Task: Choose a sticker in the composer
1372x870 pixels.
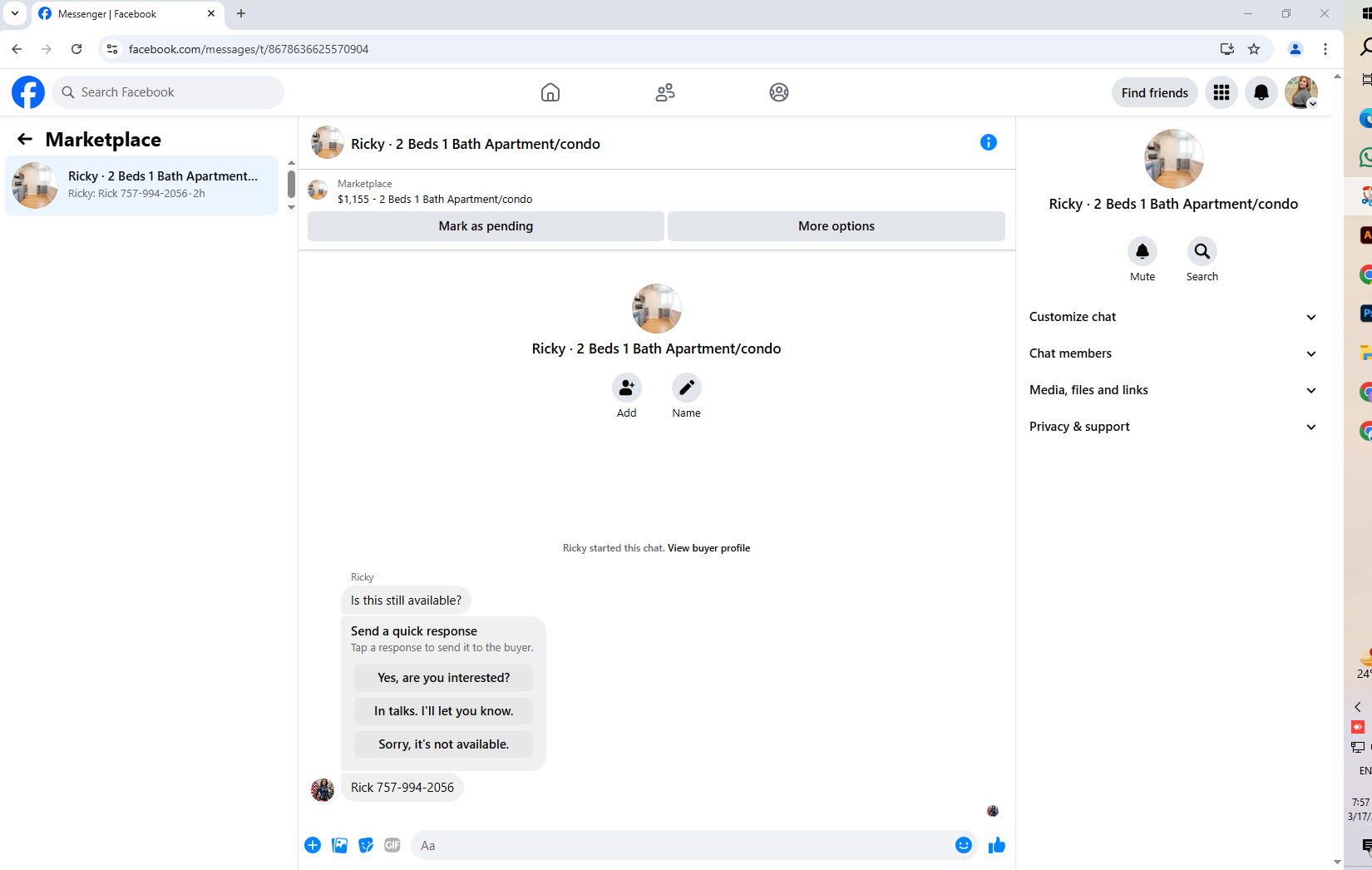Action: [x=366, y=845]
